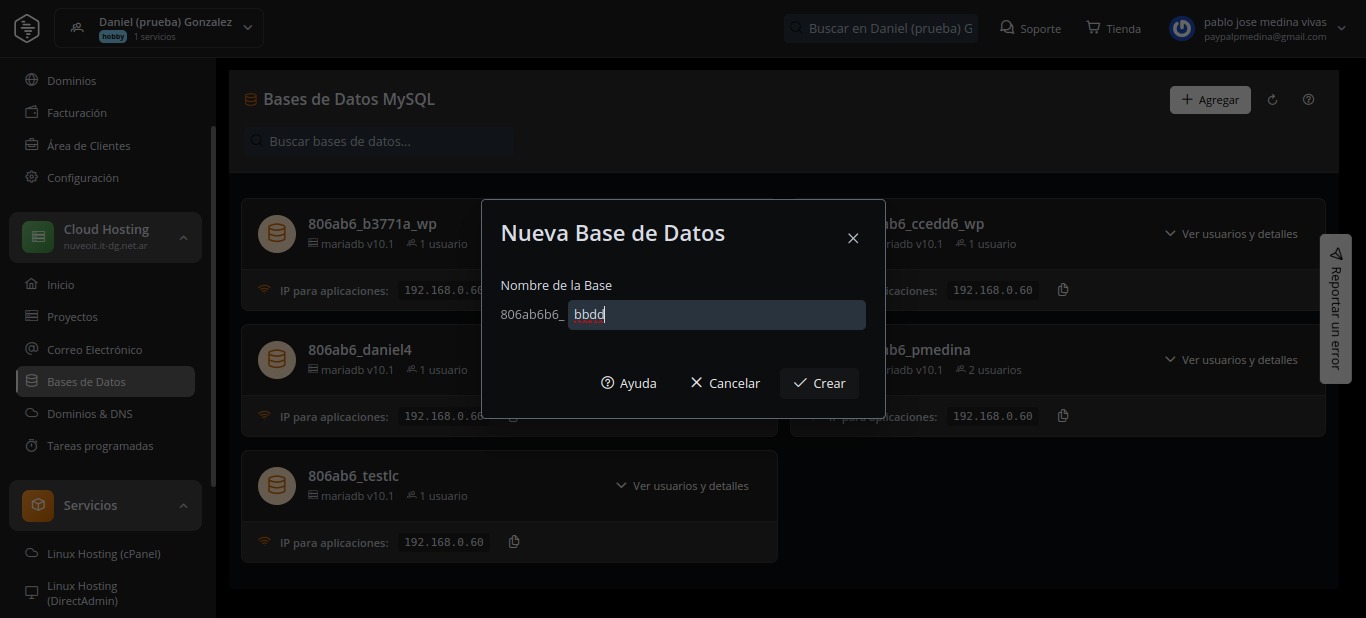Click Cancelar in the dialog
1366x618 pixels.
[724, 383]
